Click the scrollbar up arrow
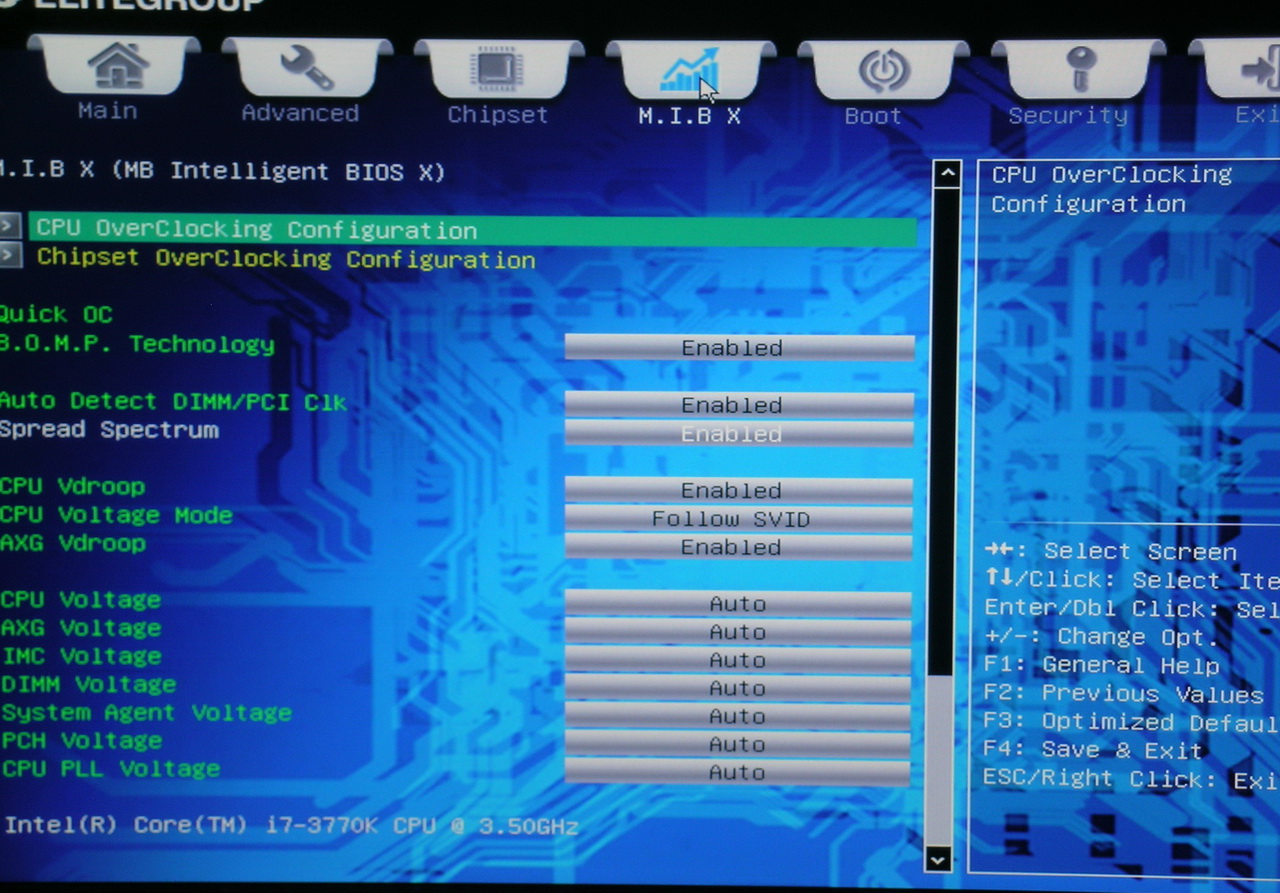The image size is (1280, 893). [x=945, y=174]
